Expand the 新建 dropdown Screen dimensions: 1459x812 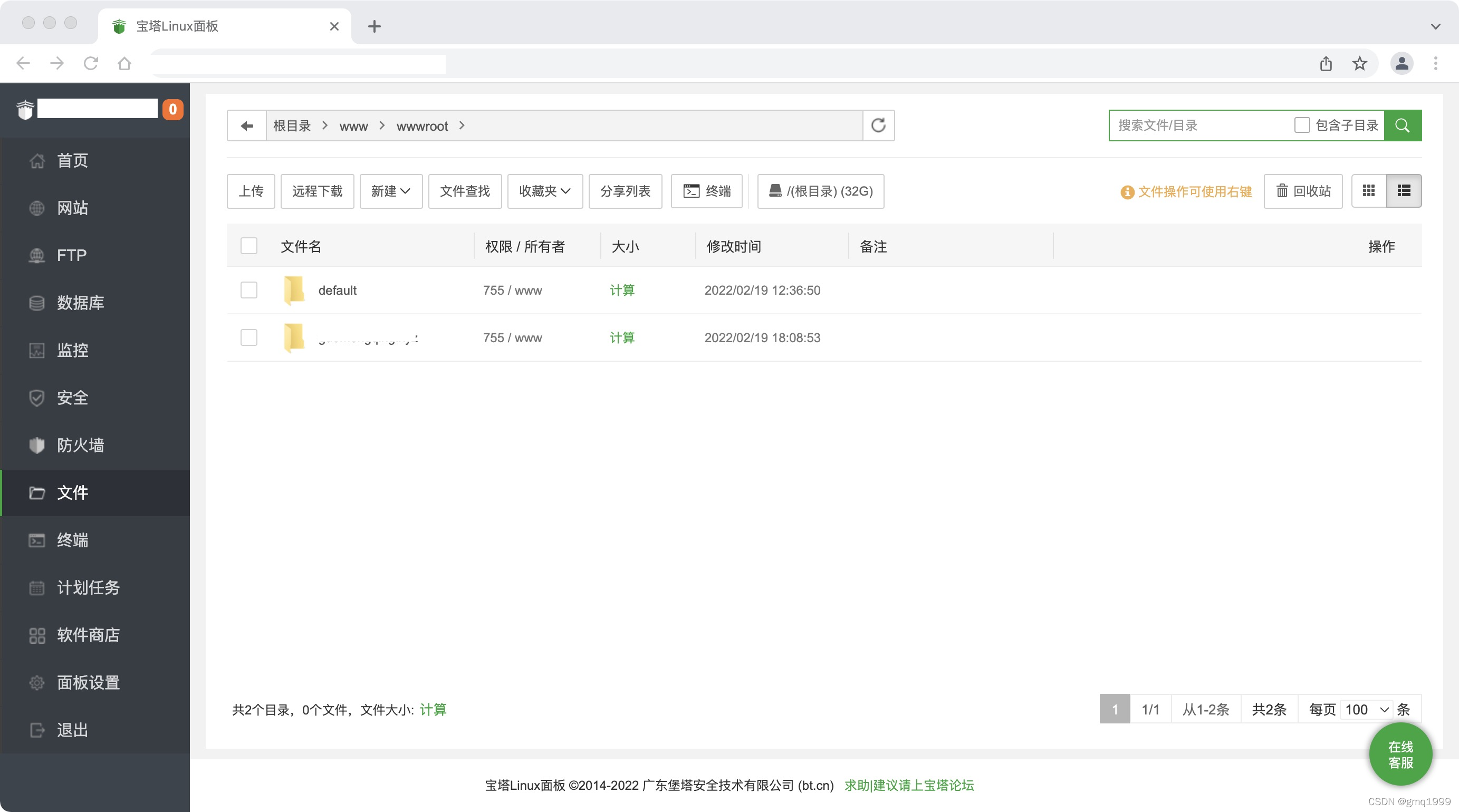391,191
